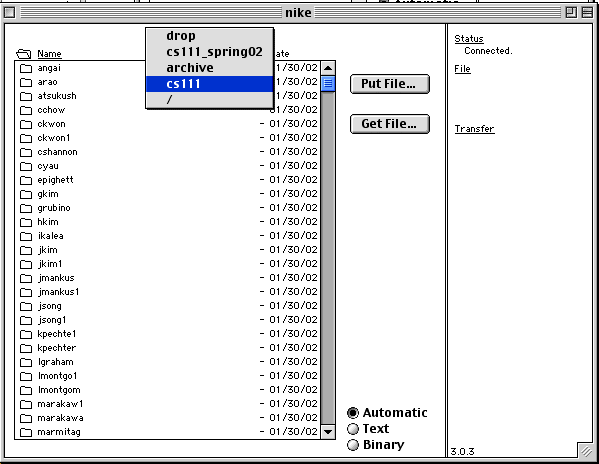Click the folder icon beside jsong1
Viewport: 599px width, 464px height.
point(26,320)
